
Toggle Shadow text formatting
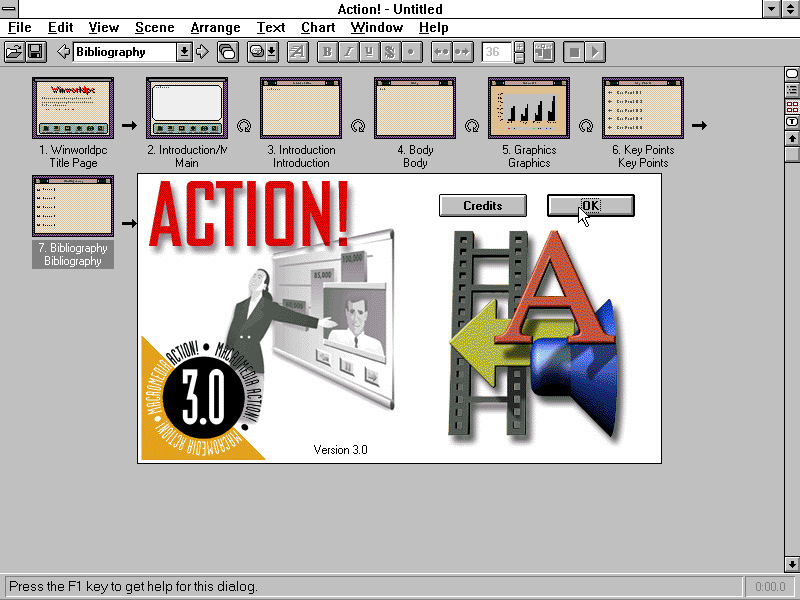[x=390, y=52]
